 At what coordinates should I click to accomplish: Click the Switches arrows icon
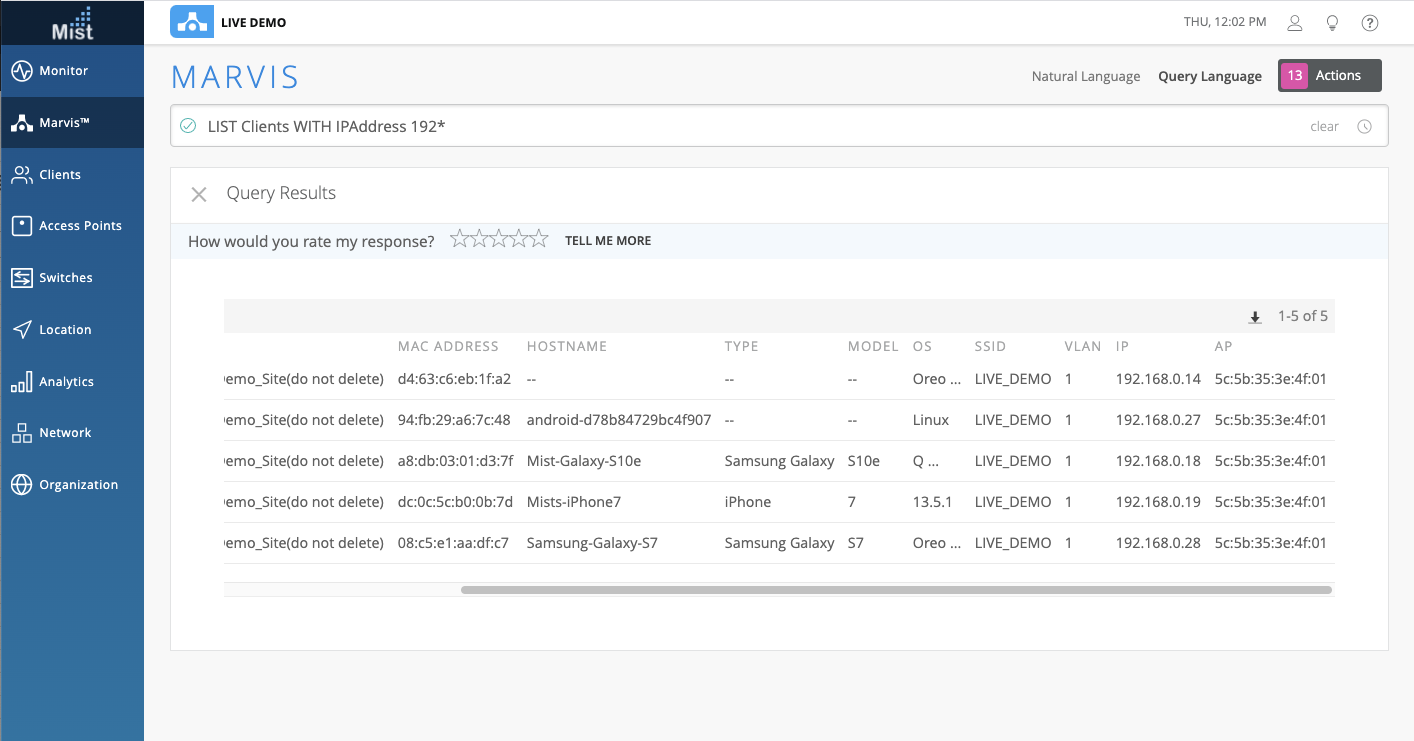(22, 278)
